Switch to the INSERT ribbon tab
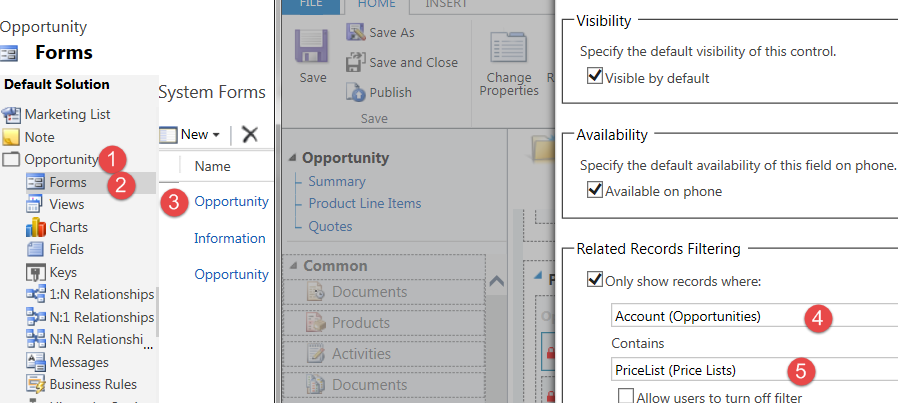 (445, 4)
